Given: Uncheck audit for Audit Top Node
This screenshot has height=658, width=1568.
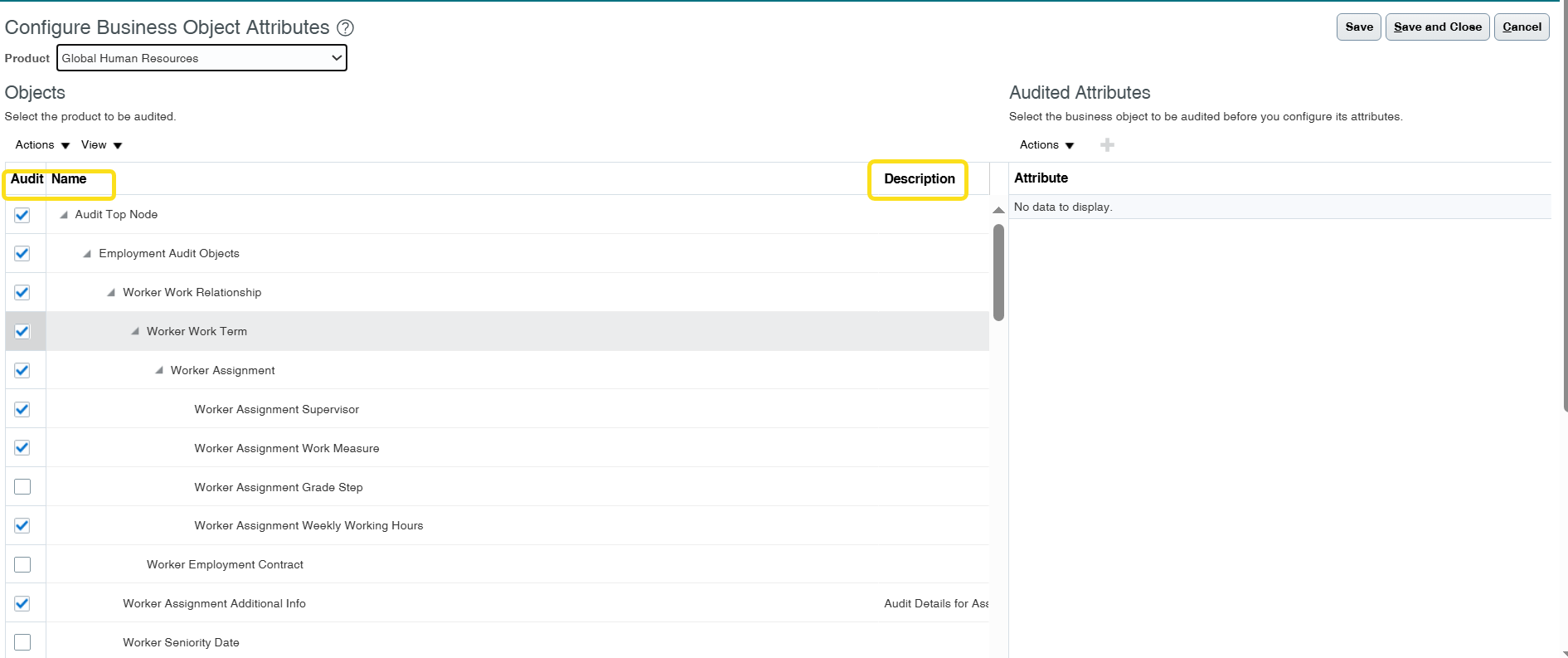Looking at the screenshot, I should click(22, 215).
